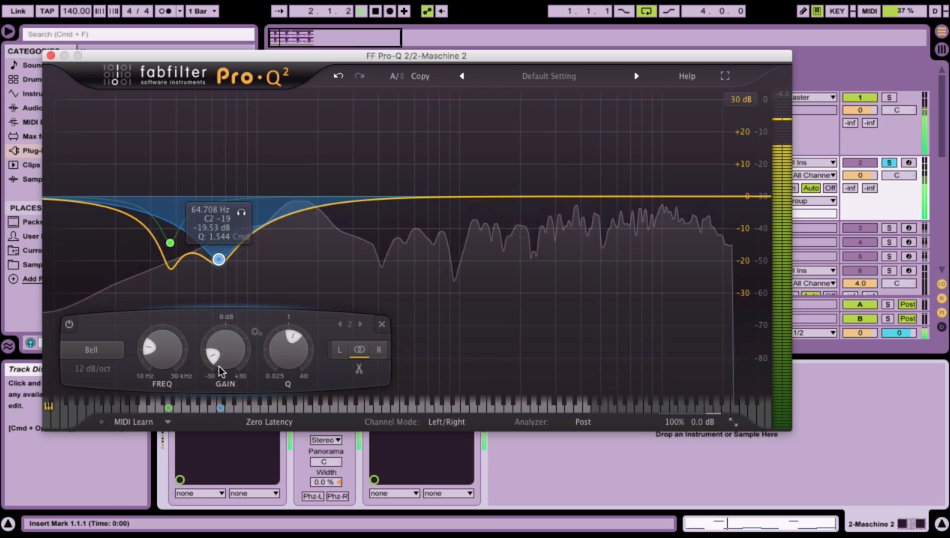Image resolution: width=950 pixels, height=538 pixels.
Task: Select the L channel for the band
Action: tap(339, 350)
